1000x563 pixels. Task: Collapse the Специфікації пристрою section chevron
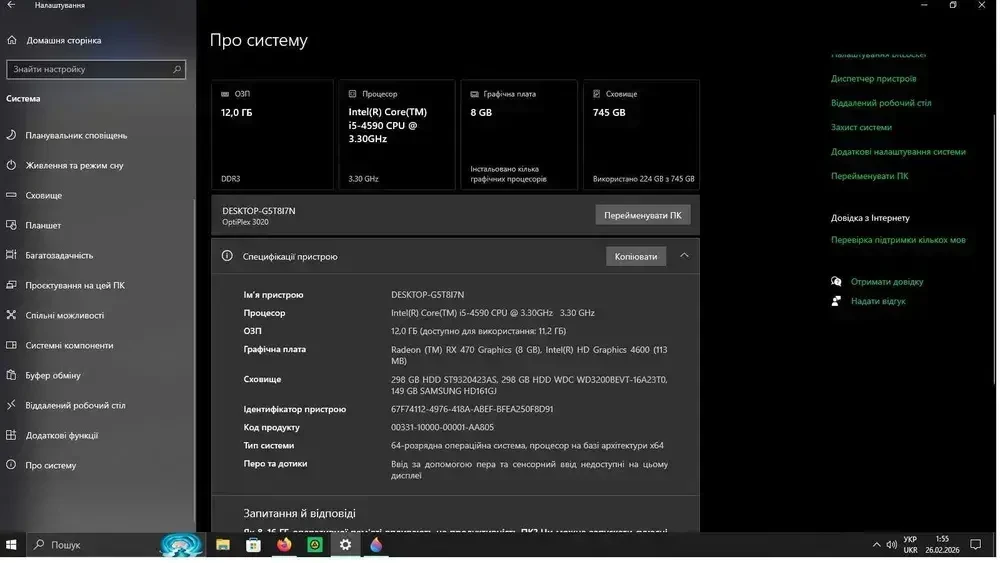point(684,256)
